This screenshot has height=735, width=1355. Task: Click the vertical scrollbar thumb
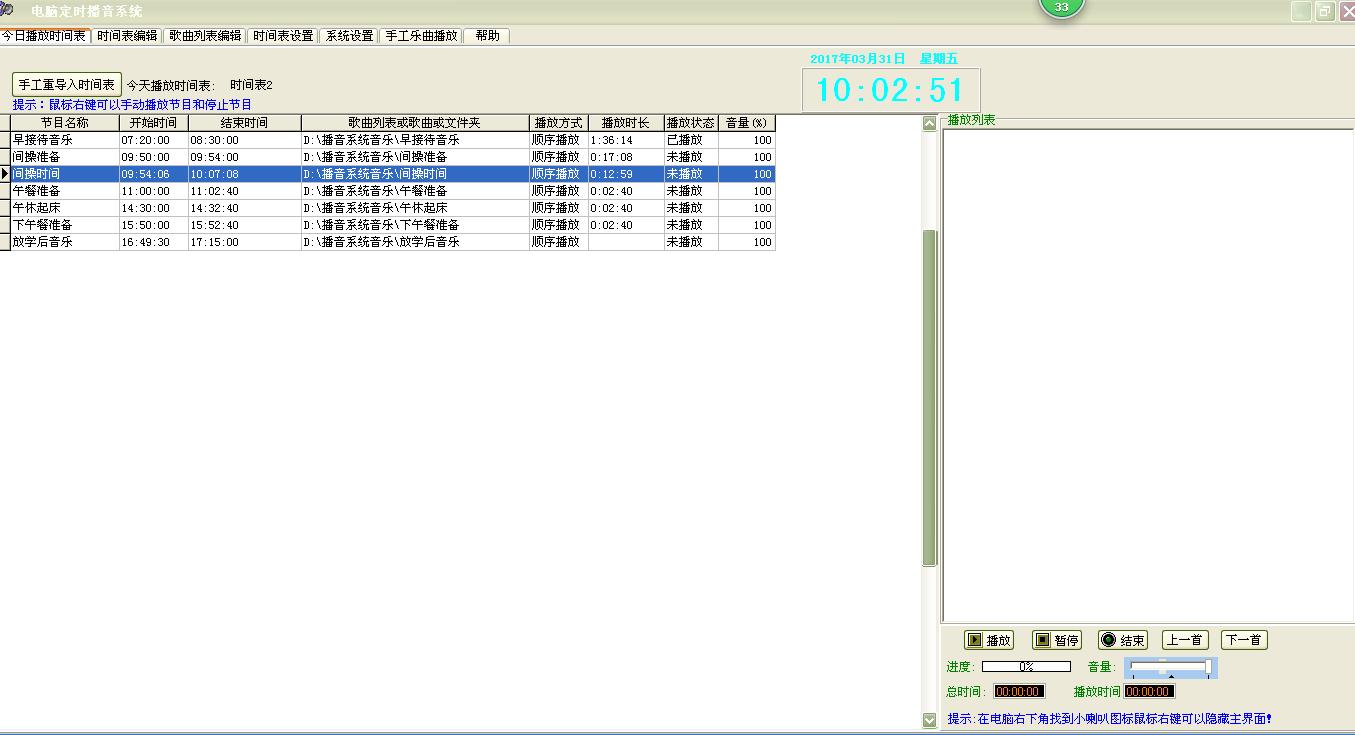click(930, 398)
